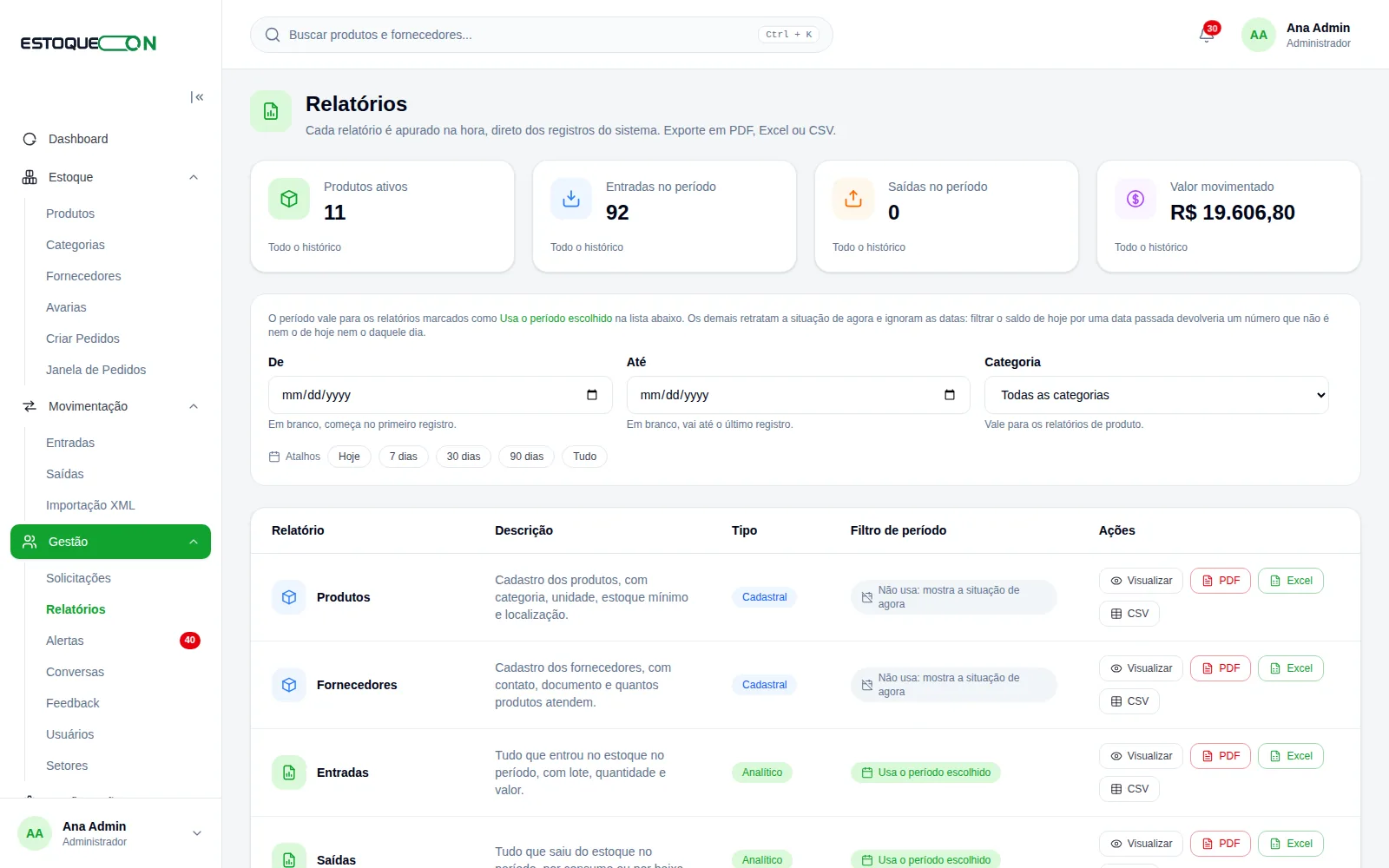This screenshot has height=868, width=1389.
Task: Select the 30 dias shortcut
Action: click(464, 457)
